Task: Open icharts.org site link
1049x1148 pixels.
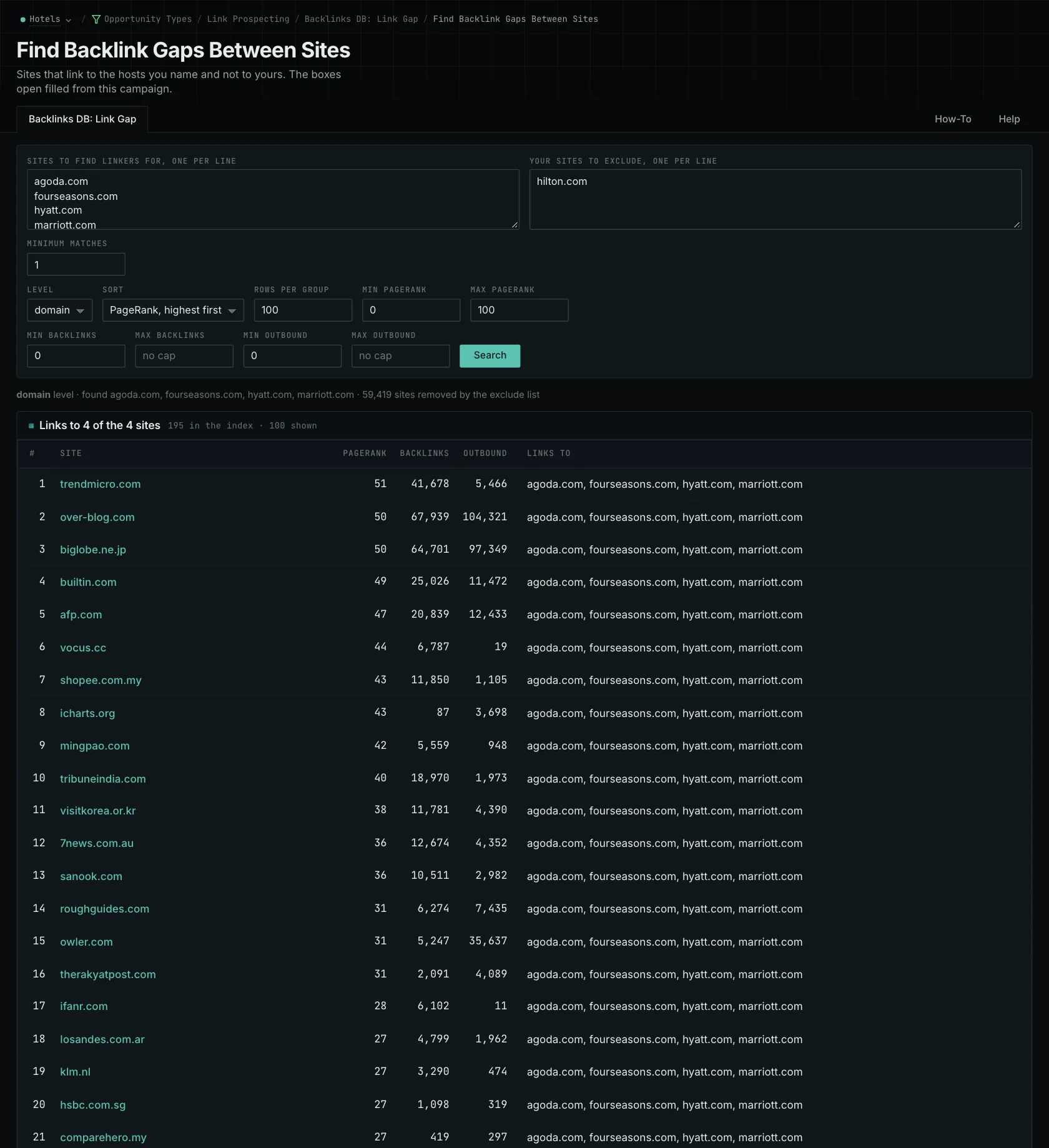Action: click(x=87, y=713)
